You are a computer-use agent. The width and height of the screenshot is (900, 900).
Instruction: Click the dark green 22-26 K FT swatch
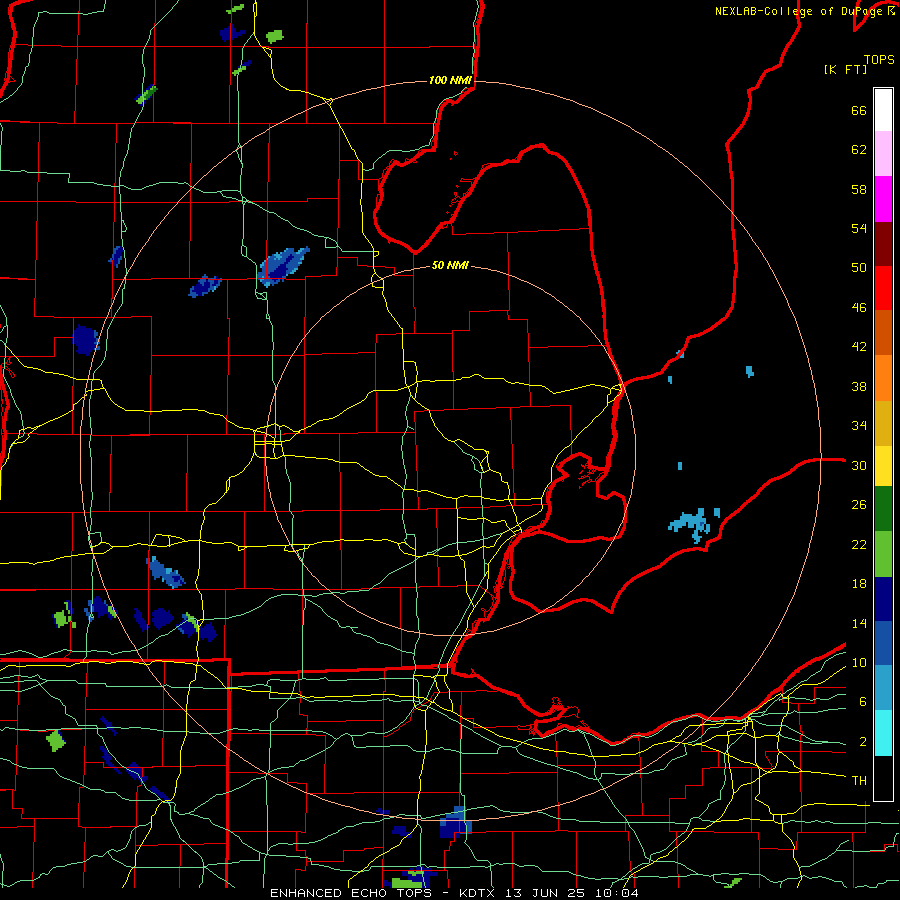883,509
